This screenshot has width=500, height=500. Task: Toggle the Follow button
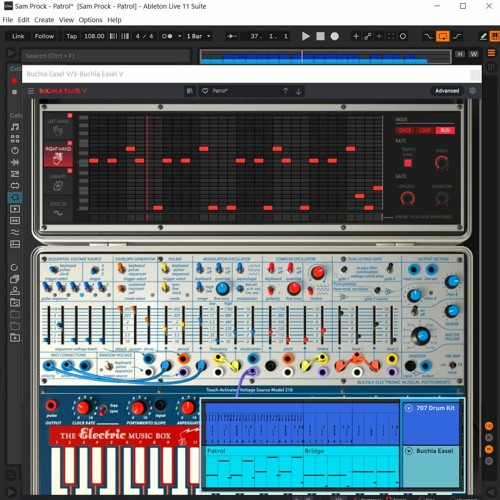(x=44, y=36)
